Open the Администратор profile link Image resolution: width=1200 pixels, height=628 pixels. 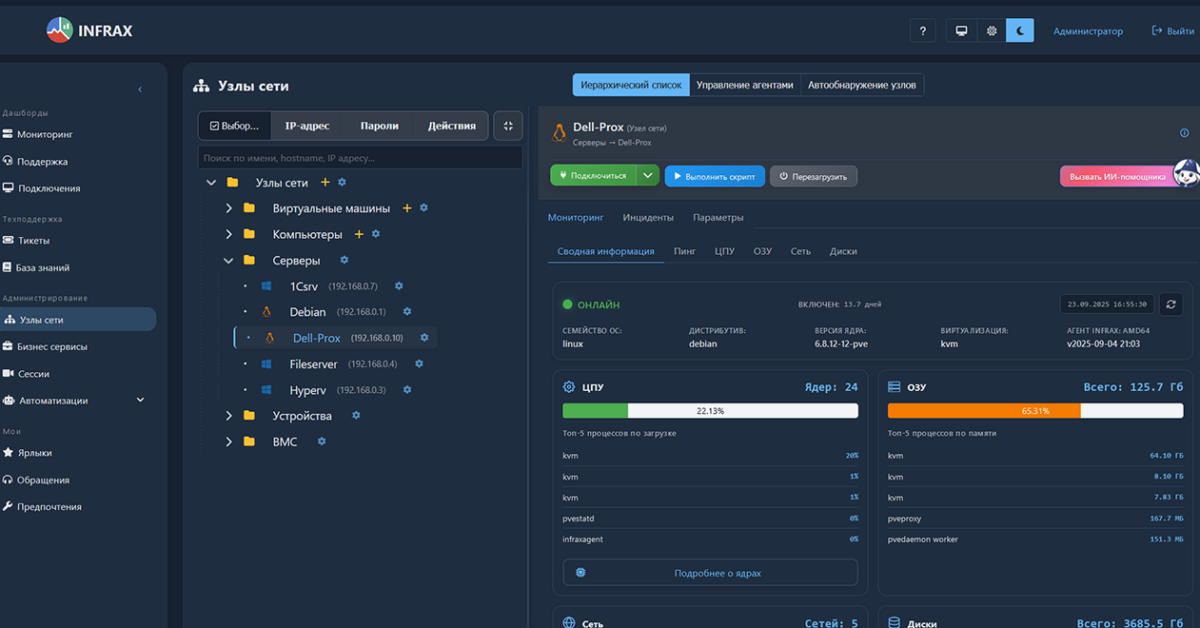point(1088,31)
